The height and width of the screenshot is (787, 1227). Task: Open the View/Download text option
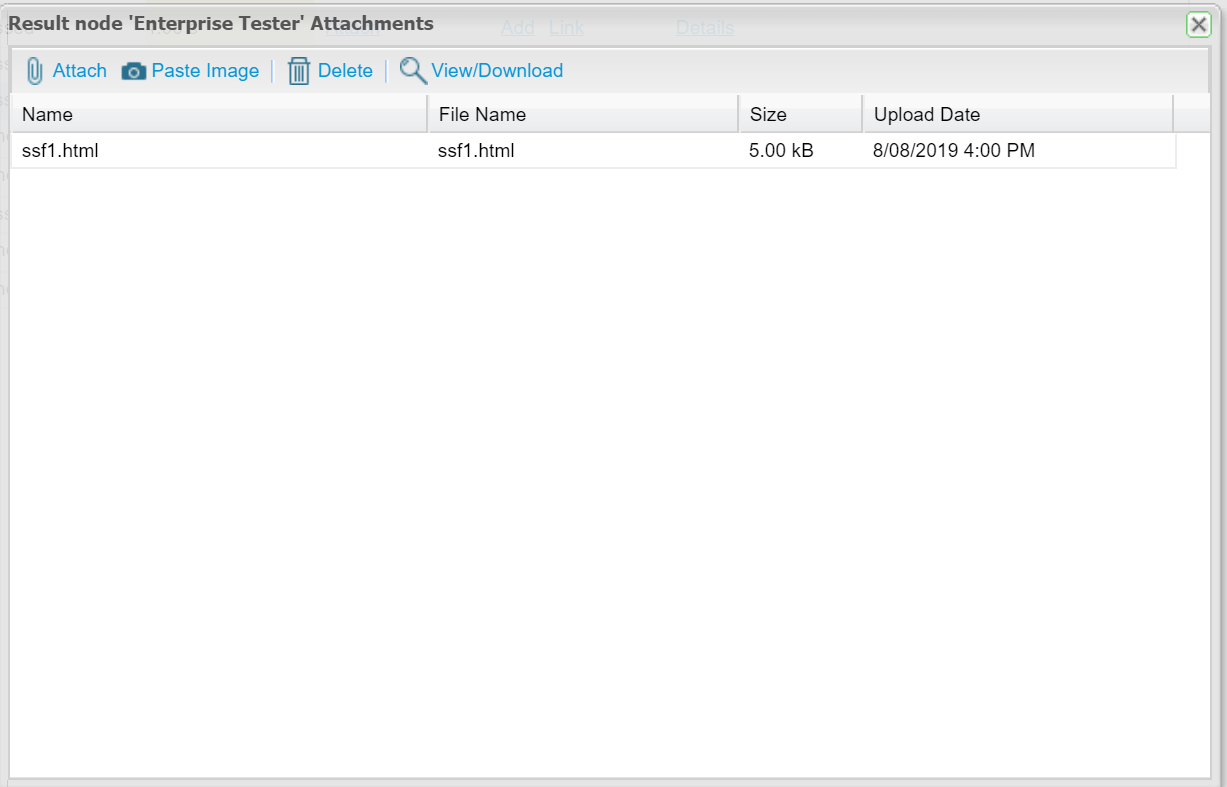coord(497,71)
